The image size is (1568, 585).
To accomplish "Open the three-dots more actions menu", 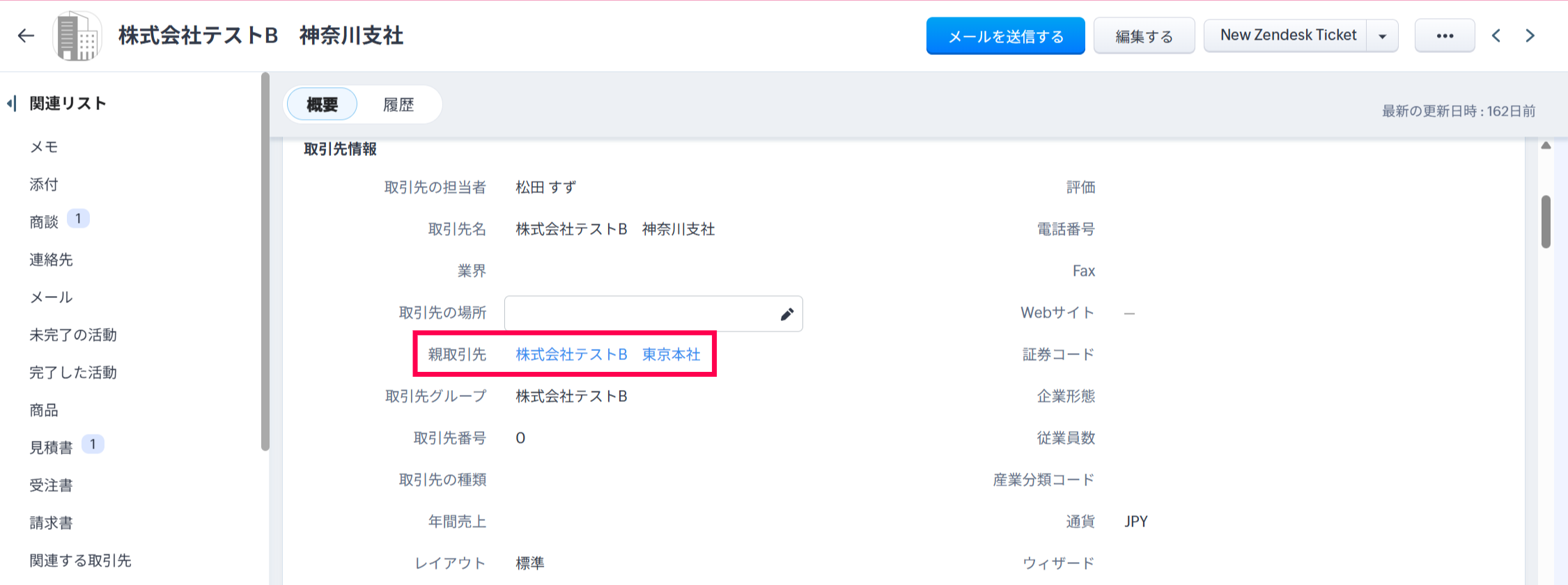I will pyautogui.click(x=1444, y=36).
